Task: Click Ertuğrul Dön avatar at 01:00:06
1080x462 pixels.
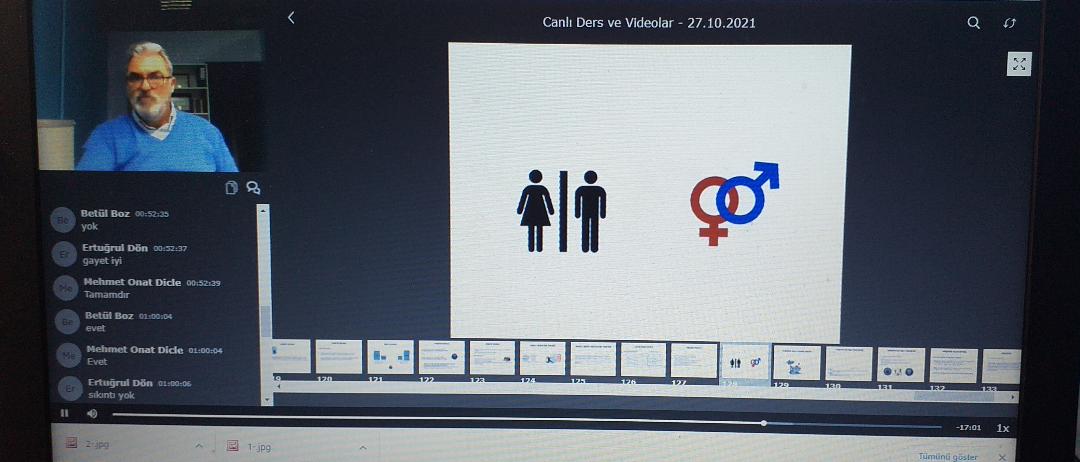Action: pos(70,389)
